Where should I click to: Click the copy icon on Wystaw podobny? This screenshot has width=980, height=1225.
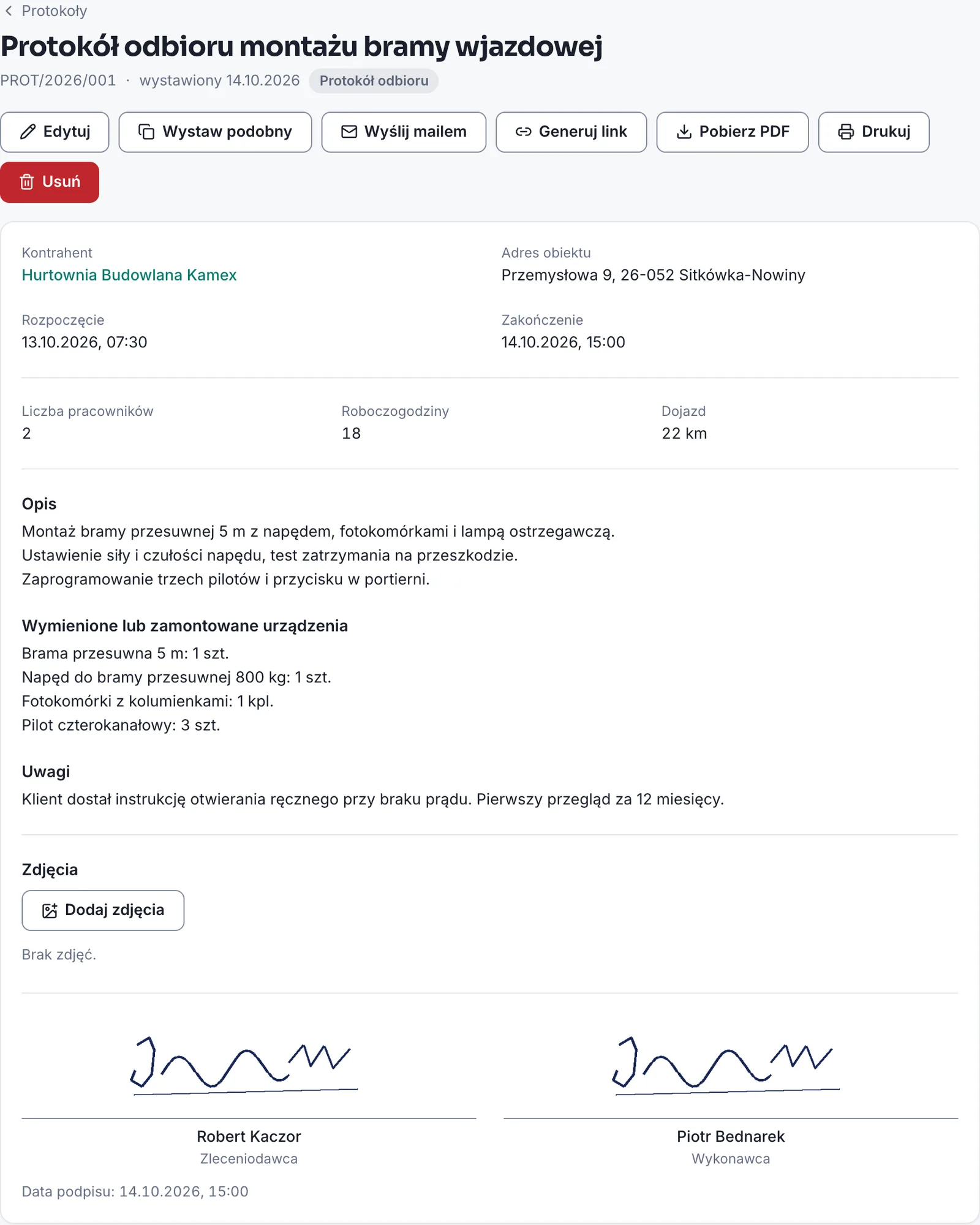pyautogui.click(x=146, y=132)
